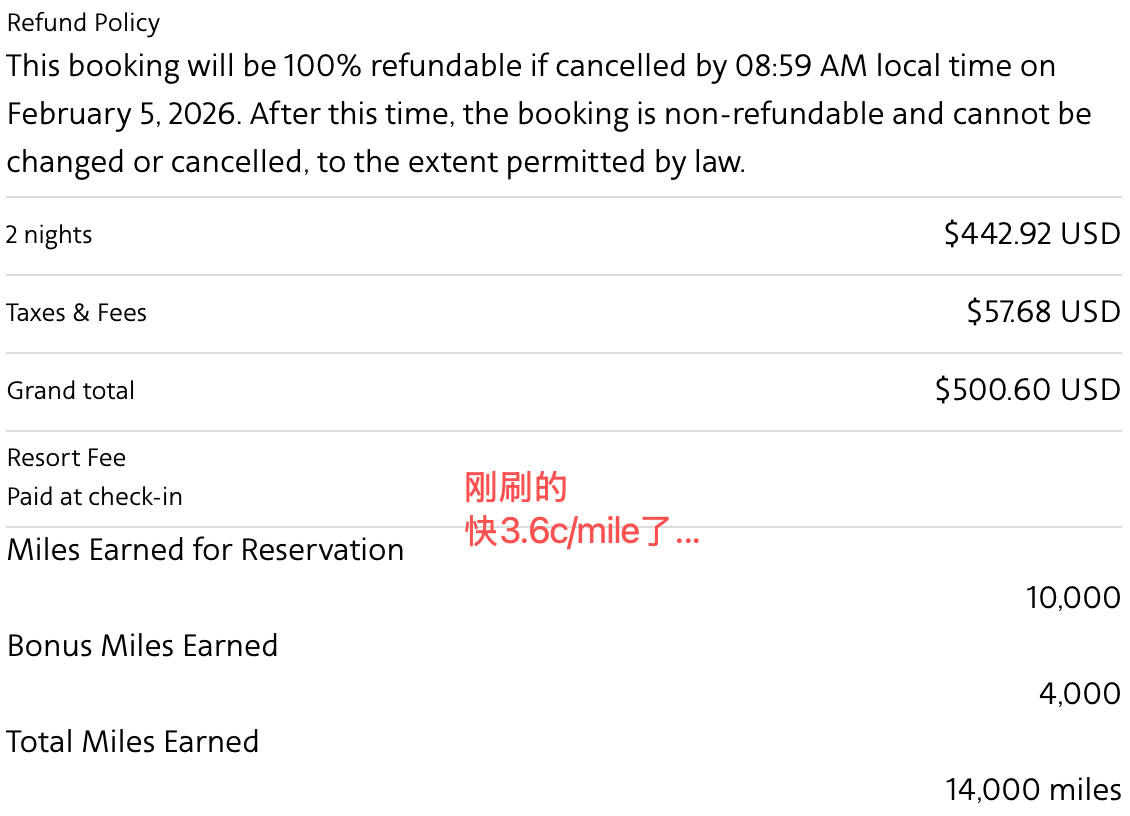This screenshot has width=1130, height=816.
Task: Select the 2 nights label
Action: point(49,235)
